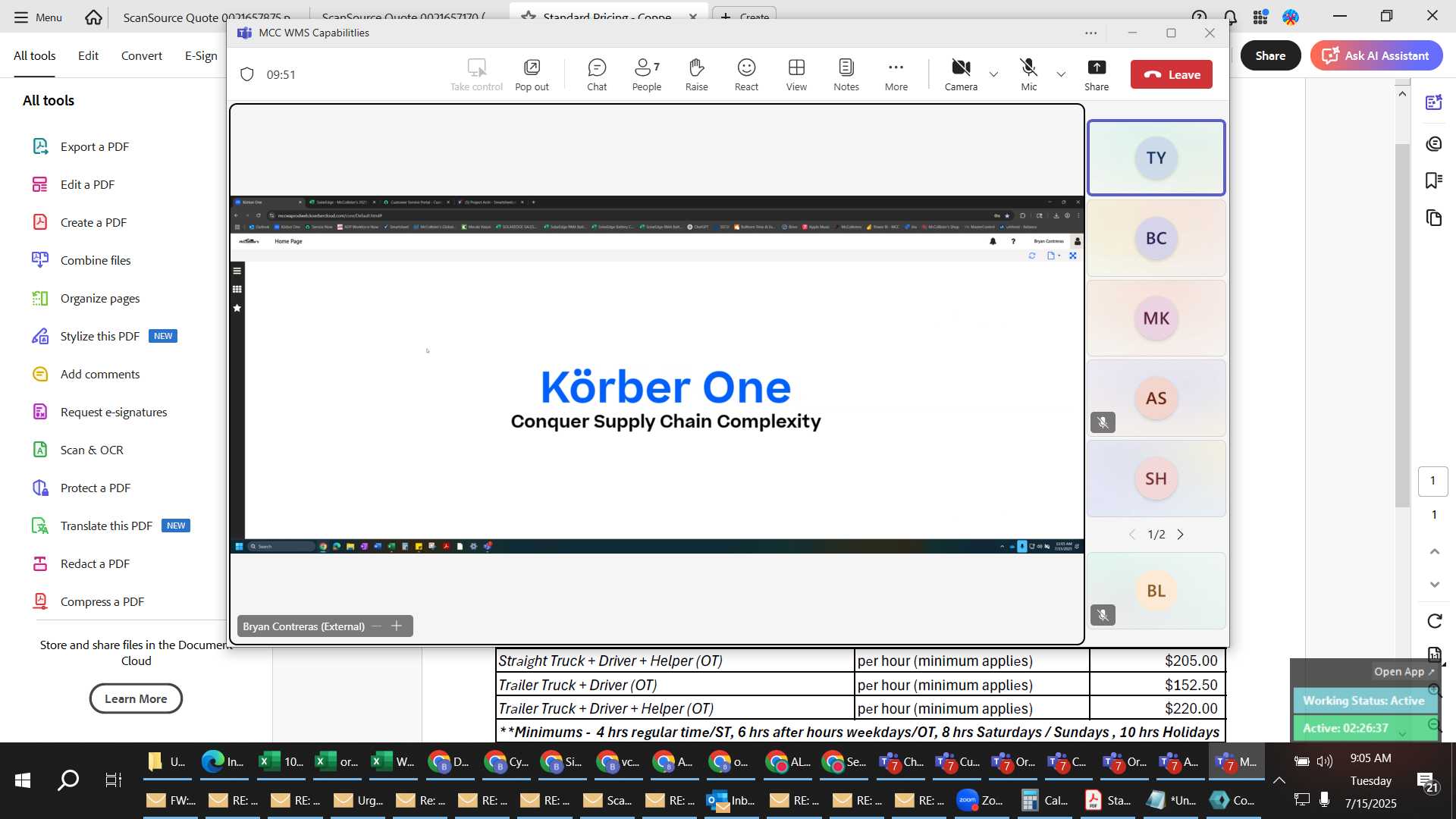Create a new Acrobat tab

744,16
